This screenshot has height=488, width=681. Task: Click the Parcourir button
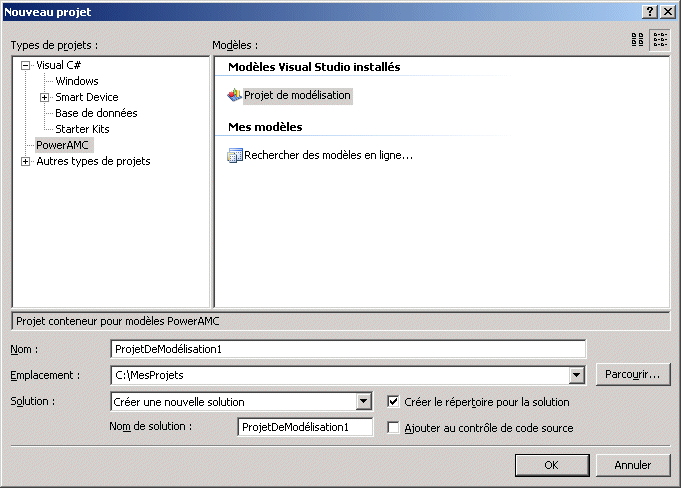pyautogui.click(x=633, y=375)
